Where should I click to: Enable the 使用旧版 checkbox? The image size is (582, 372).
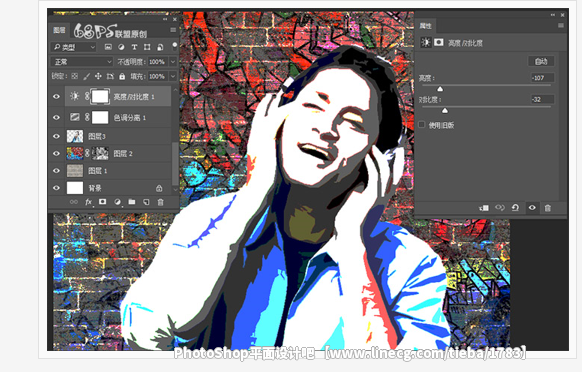pos(422,125)
